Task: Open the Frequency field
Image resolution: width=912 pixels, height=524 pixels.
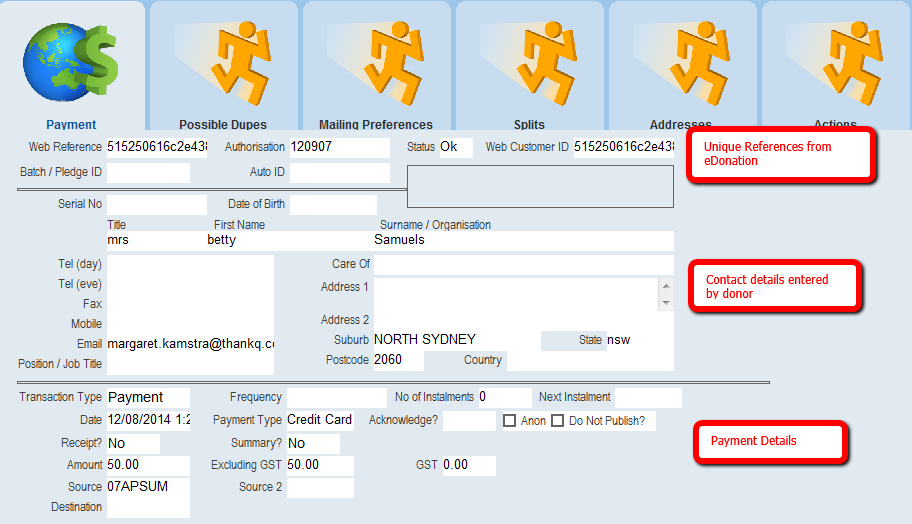Action: pyautogui.click(x=337, y=397)
